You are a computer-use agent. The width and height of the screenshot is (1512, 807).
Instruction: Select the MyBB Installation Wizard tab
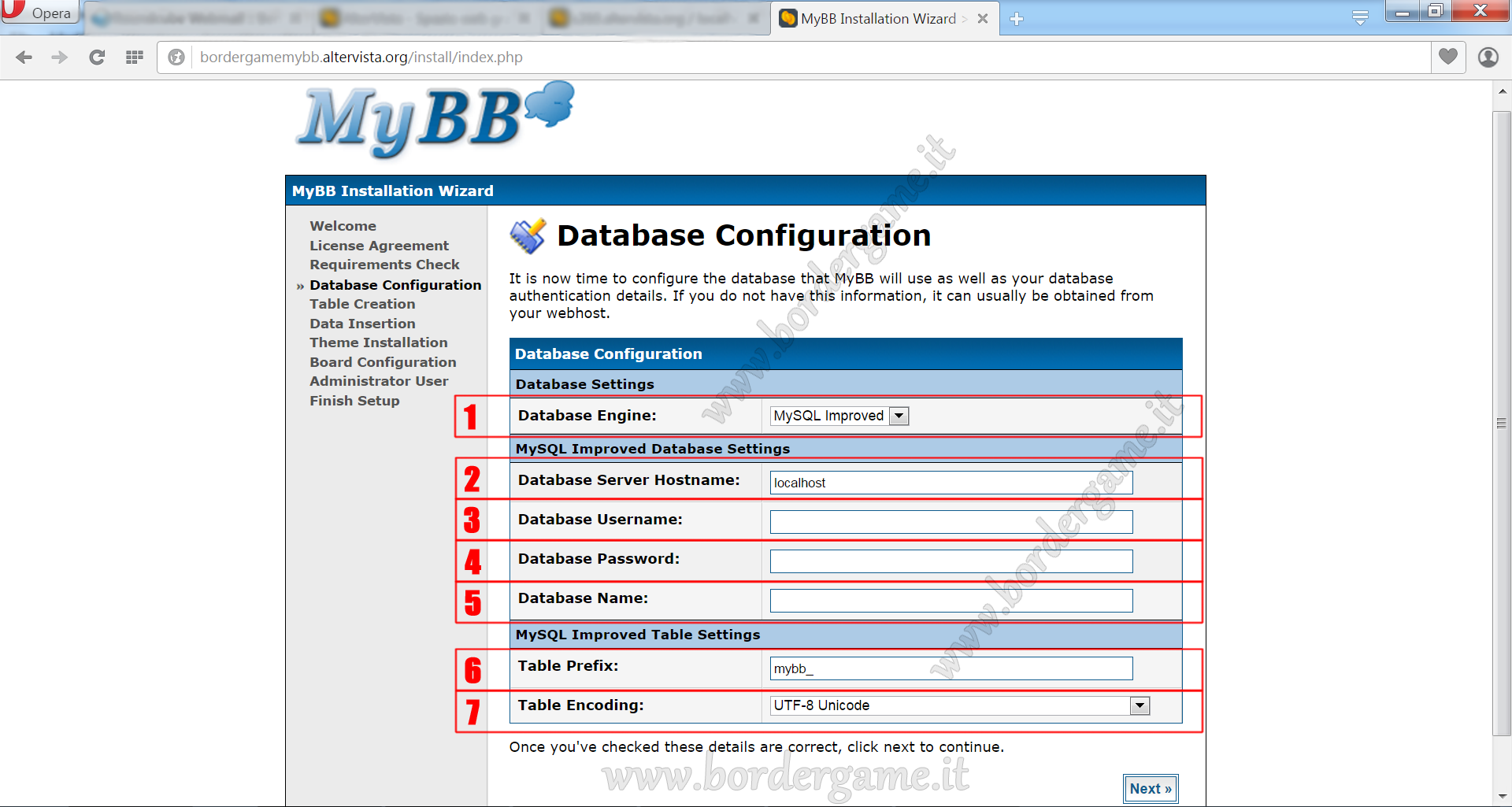click(885, 19)
